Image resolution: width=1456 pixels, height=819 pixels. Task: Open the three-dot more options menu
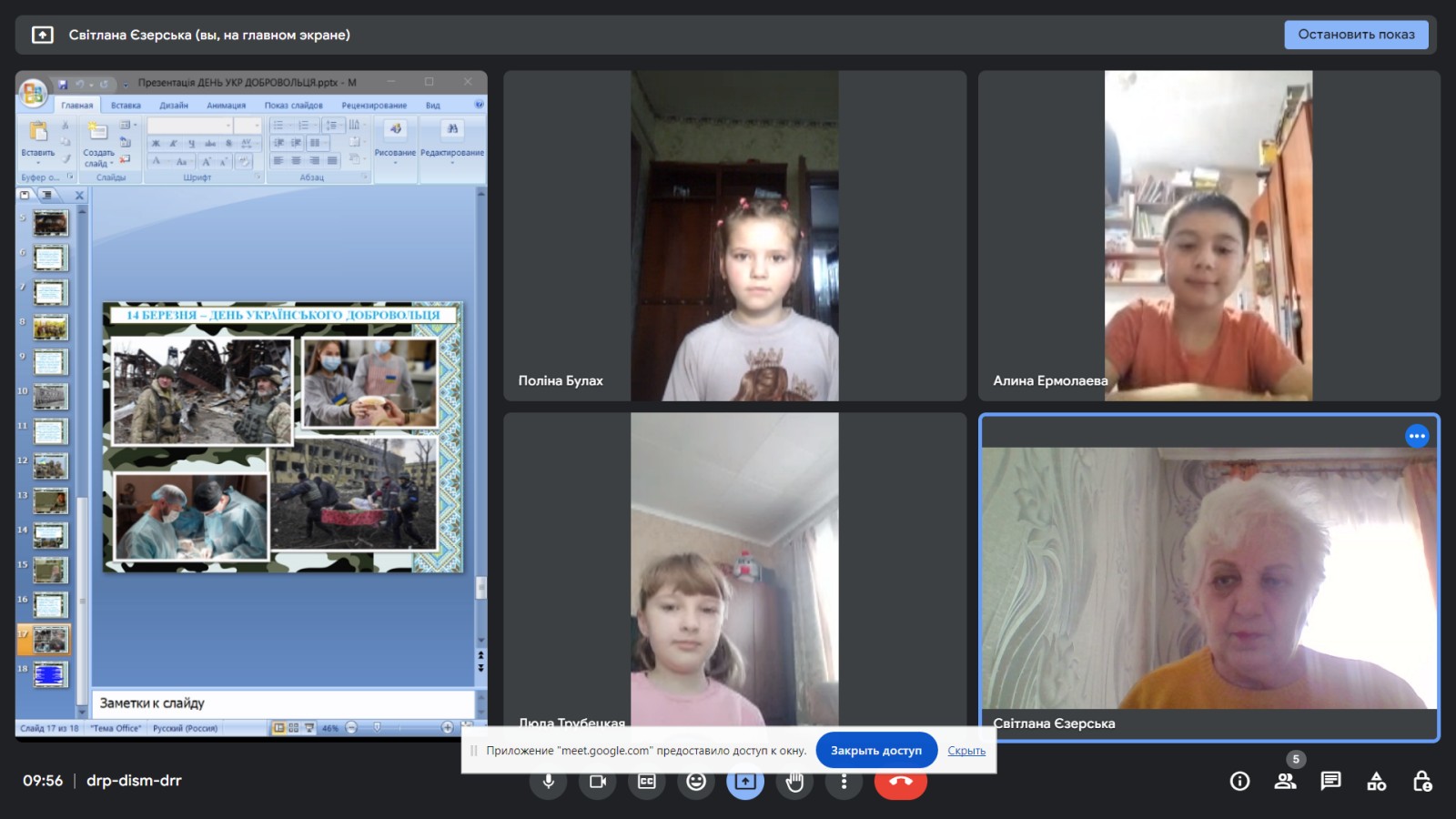[844, 782]
